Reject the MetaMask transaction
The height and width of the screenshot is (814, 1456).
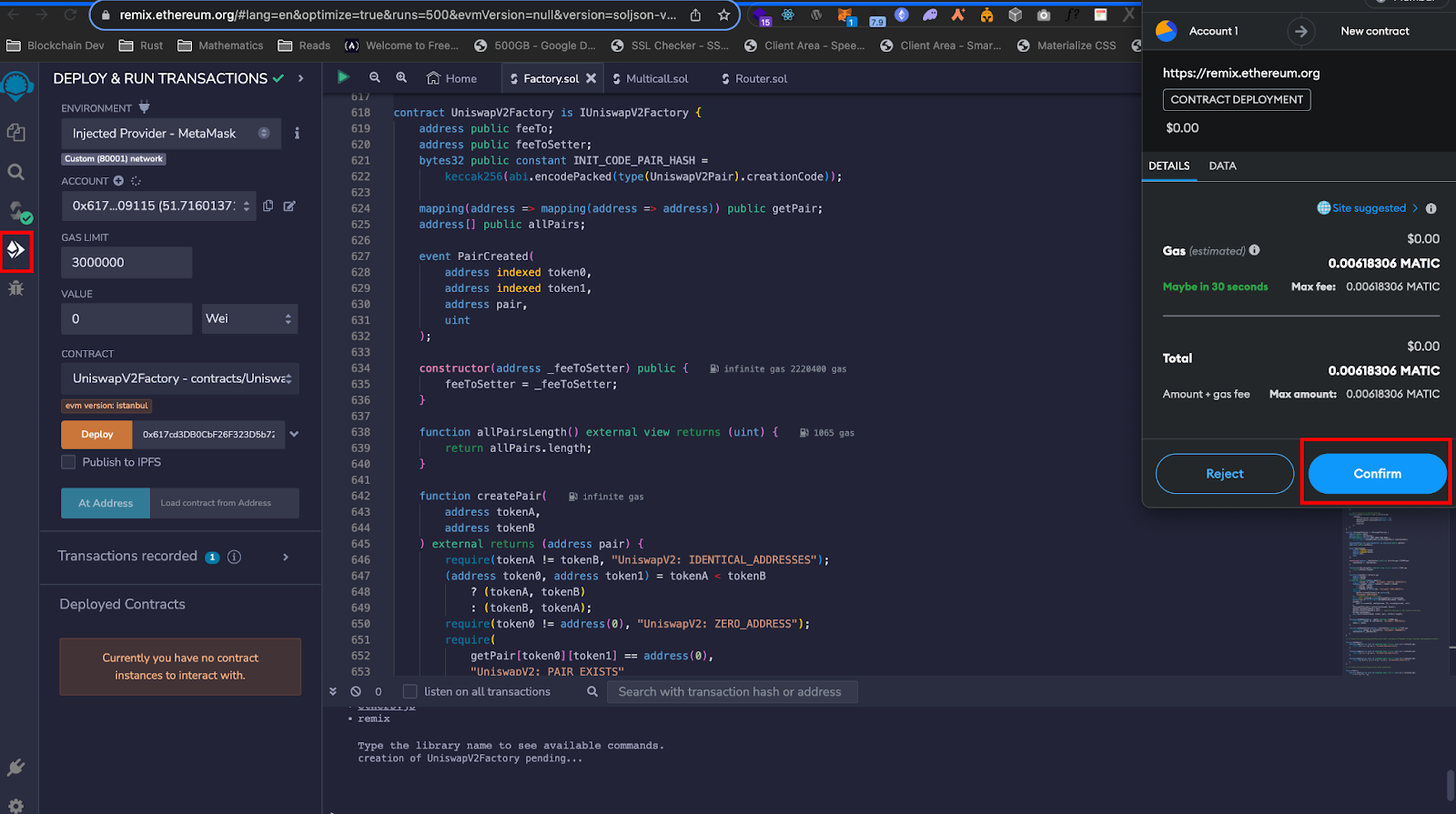tap(1225, 474)
